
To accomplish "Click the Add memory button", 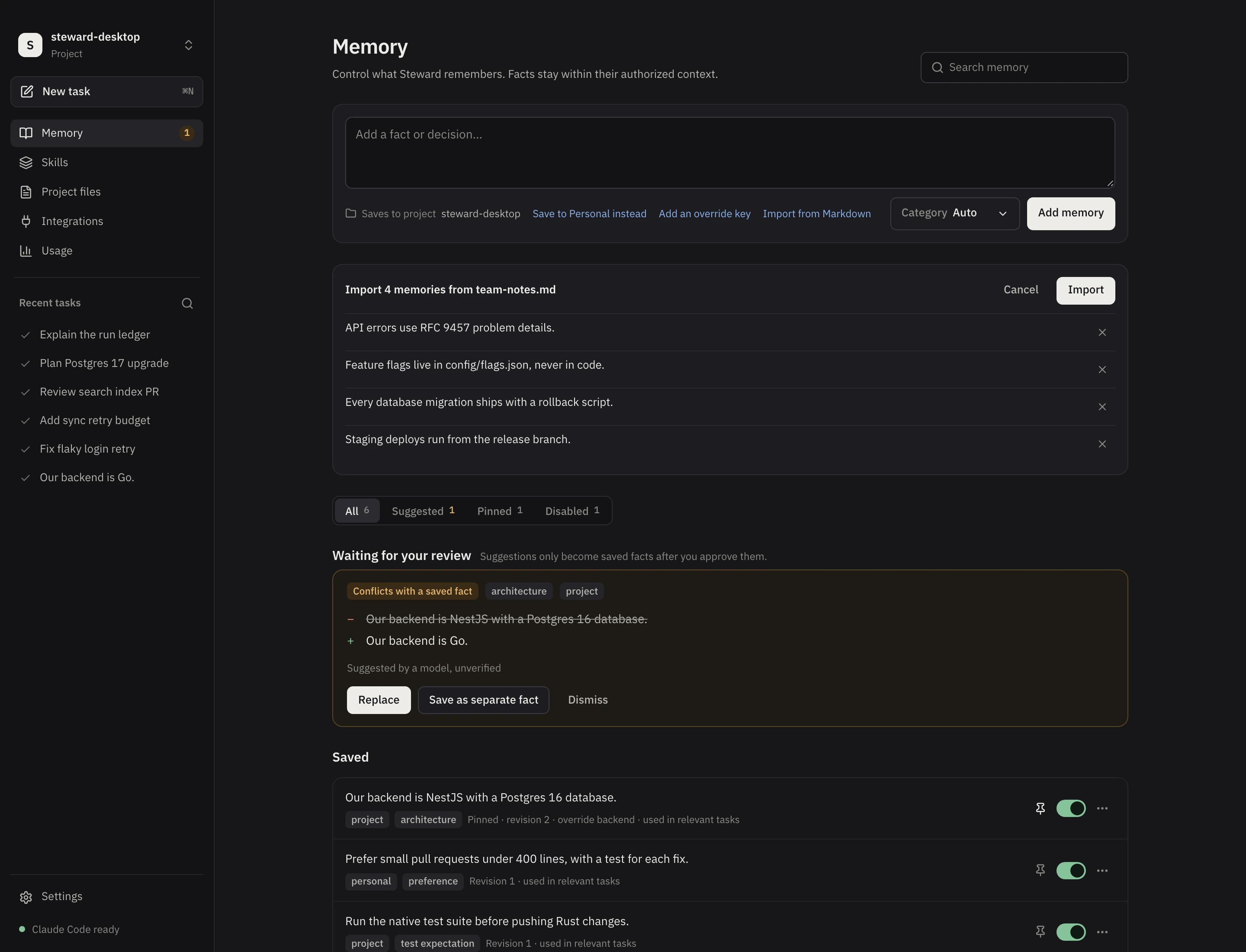I will [x=1070, y=214].
